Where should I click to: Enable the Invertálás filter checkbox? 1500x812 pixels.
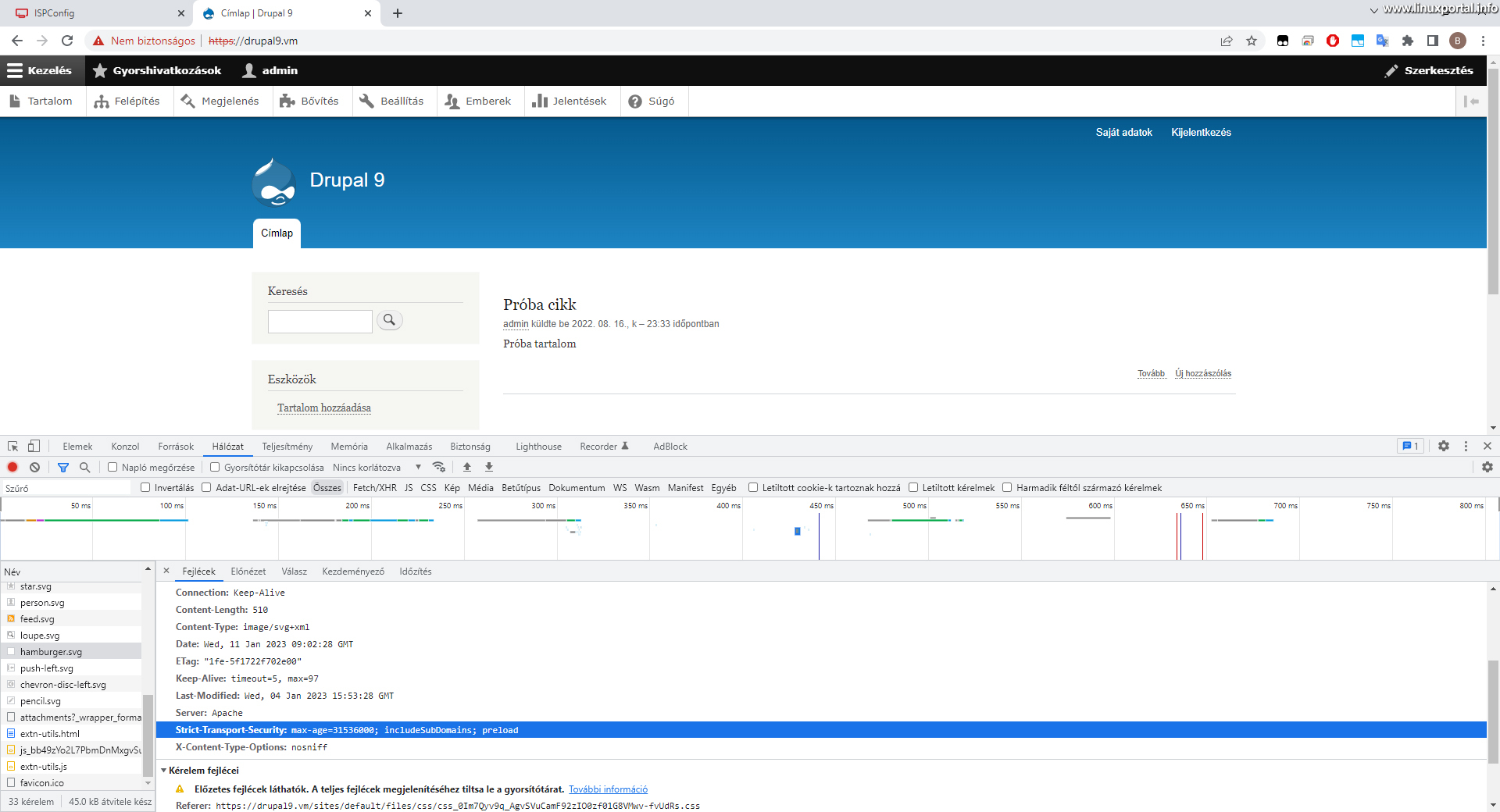click(145, 487)
